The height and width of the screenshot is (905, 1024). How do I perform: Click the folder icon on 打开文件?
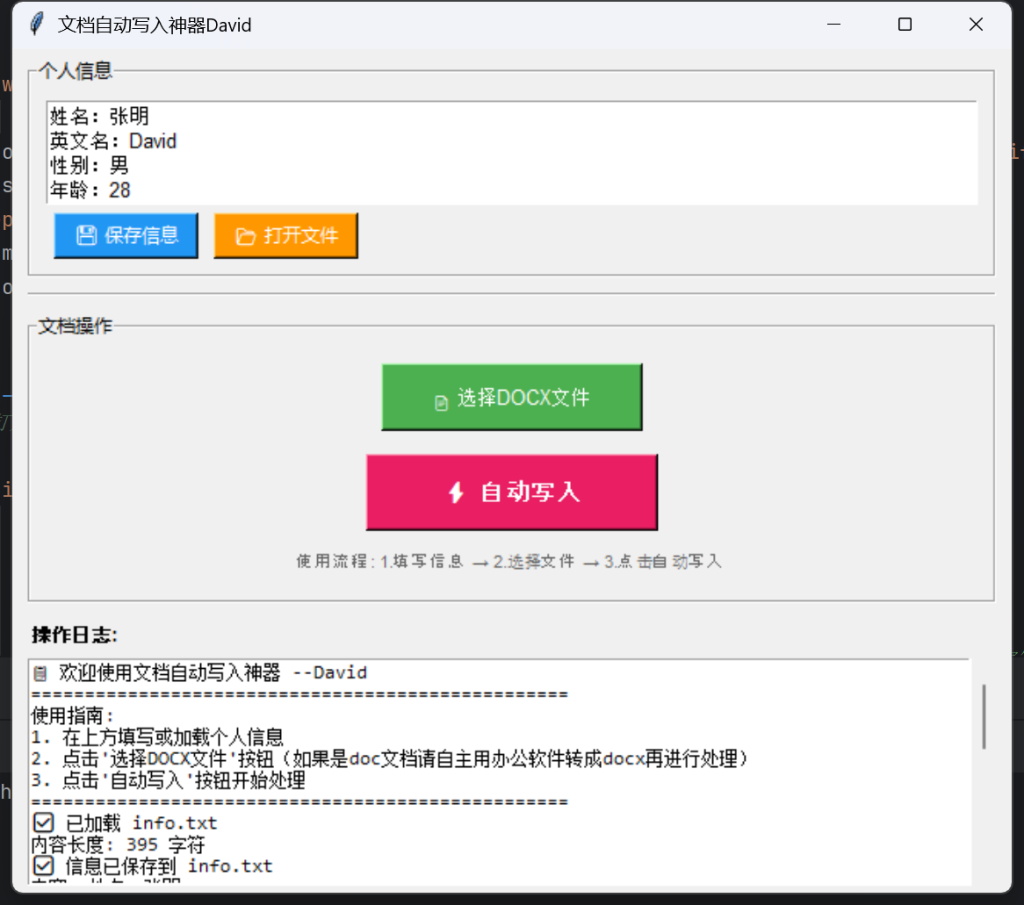coord(245,236)
